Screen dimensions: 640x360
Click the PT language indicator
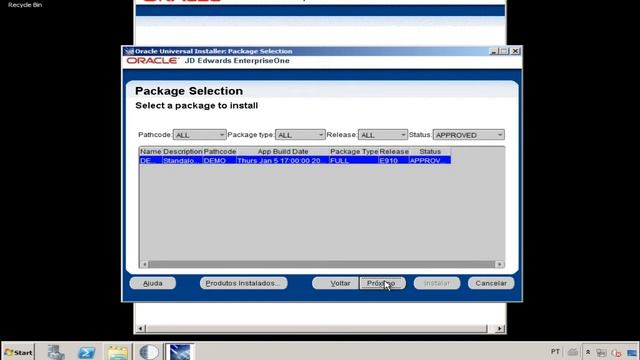(555, 352)
